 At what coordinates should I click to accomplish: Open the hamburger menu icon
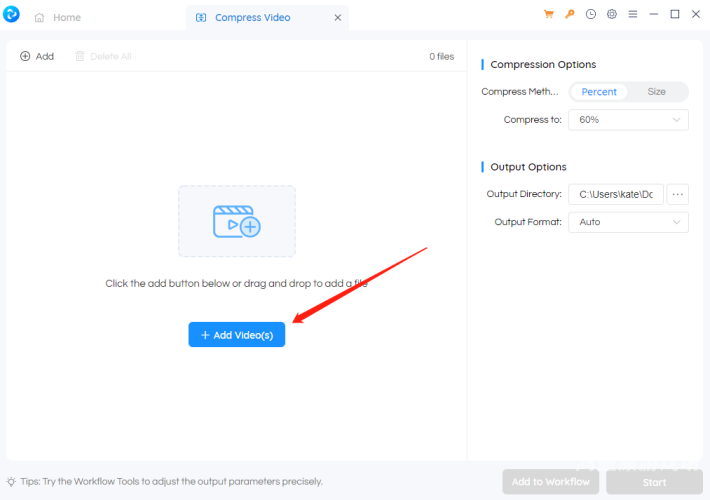pyautogui.click(x=633, y=14)
